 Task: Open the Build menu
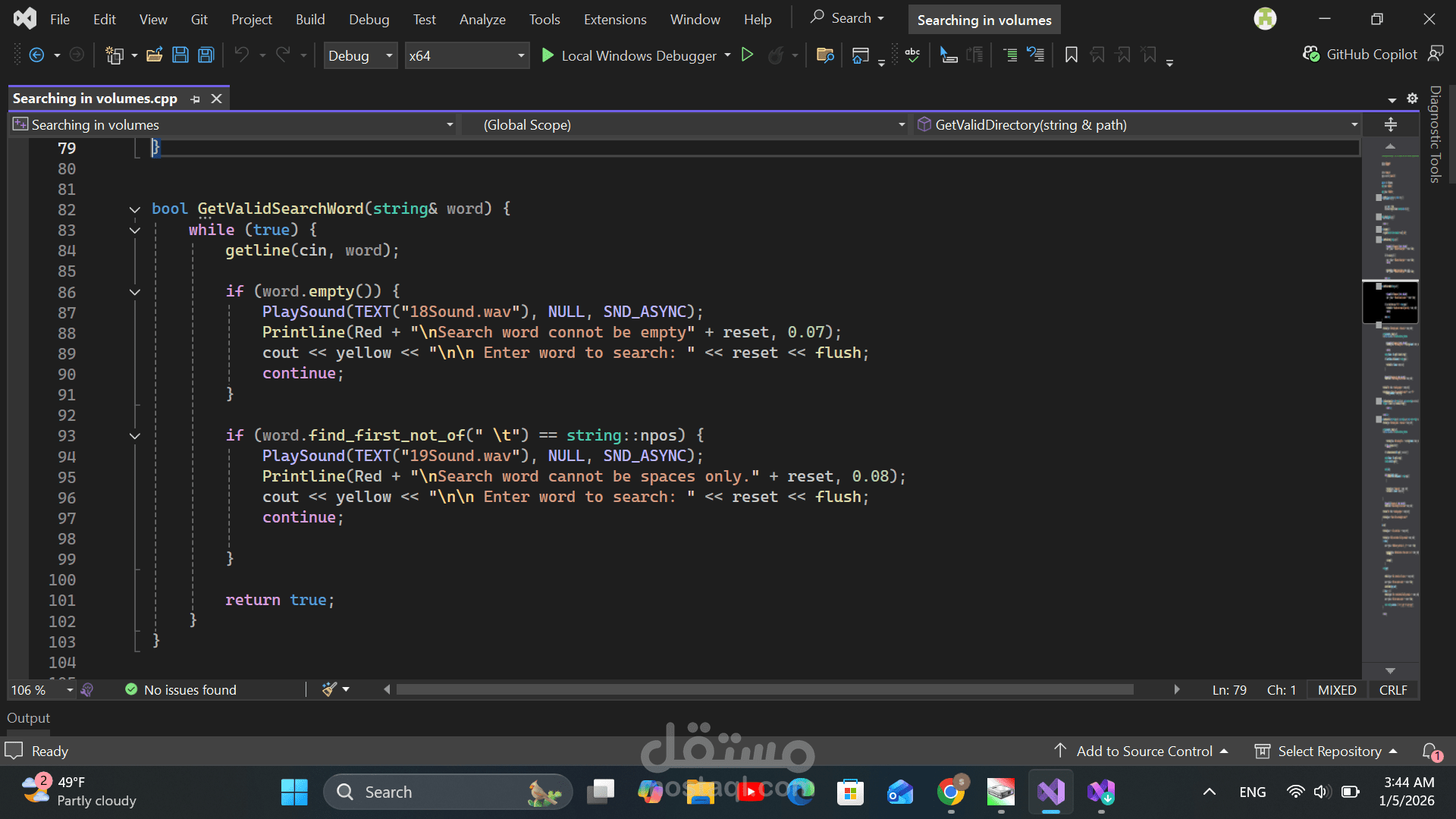pyautogui.click(x=309, y=20)
